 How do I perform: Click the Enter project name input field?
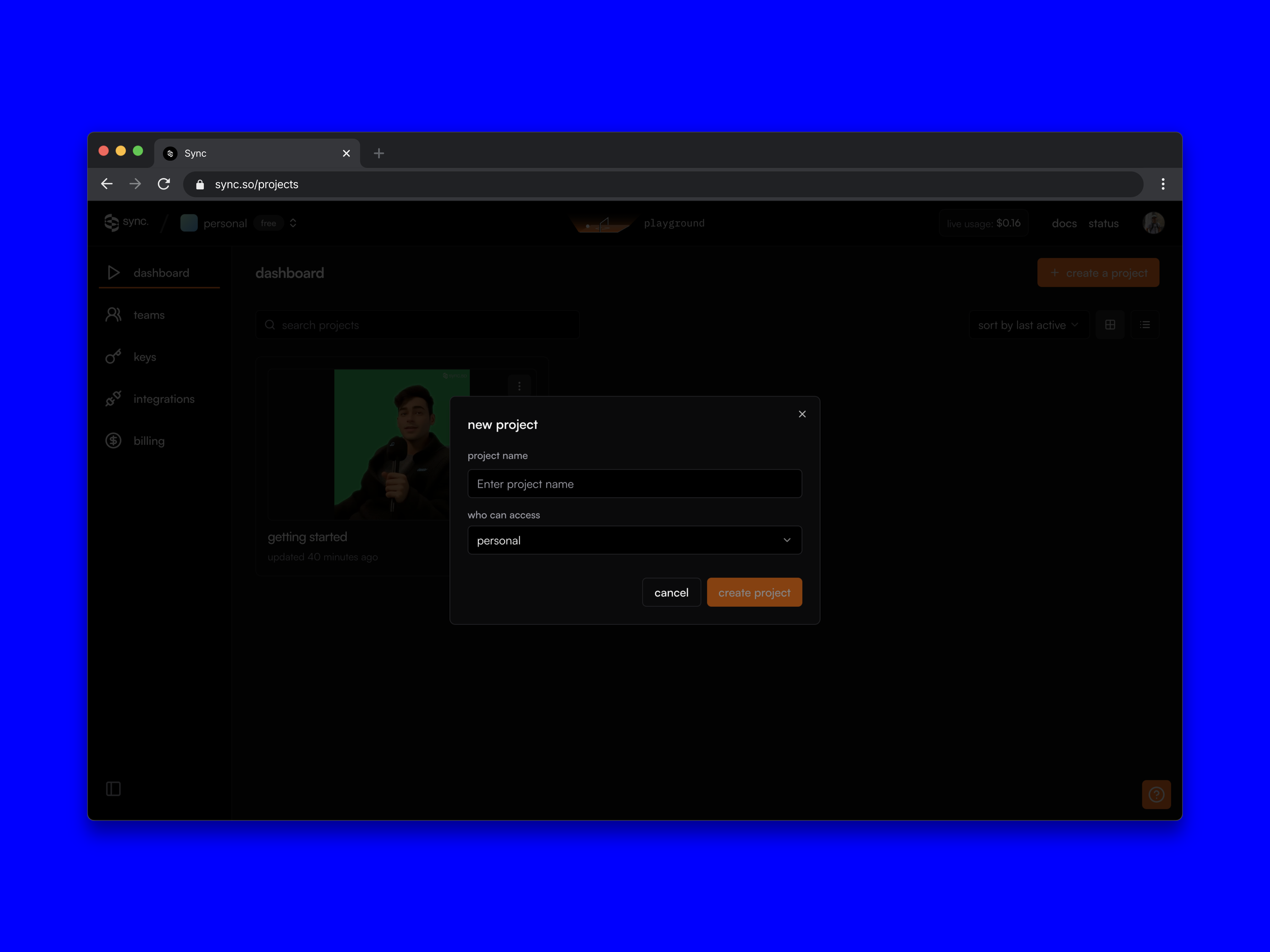tap(634, 484)
